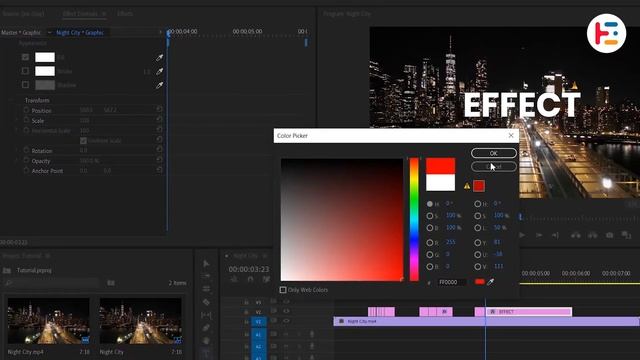Click the red value field showing 255

[451, 242]
